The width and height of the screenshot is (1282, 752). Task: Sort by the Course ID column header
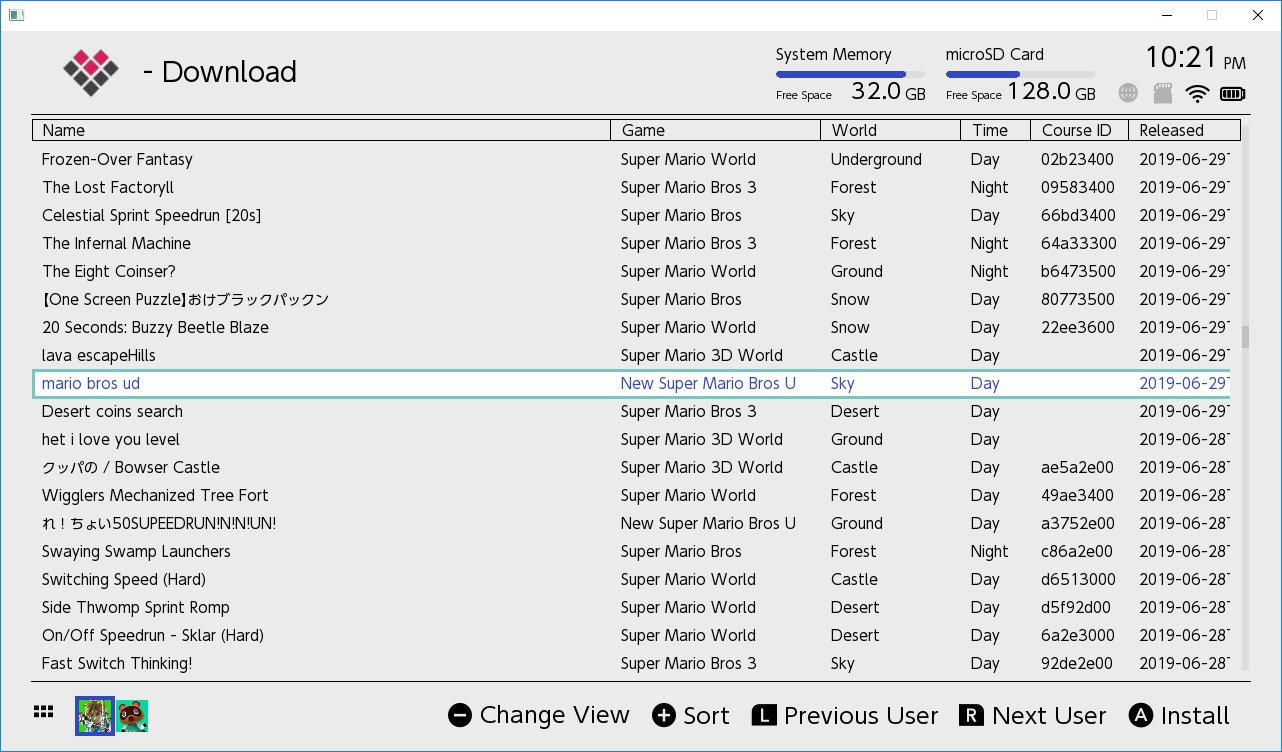1079,130
